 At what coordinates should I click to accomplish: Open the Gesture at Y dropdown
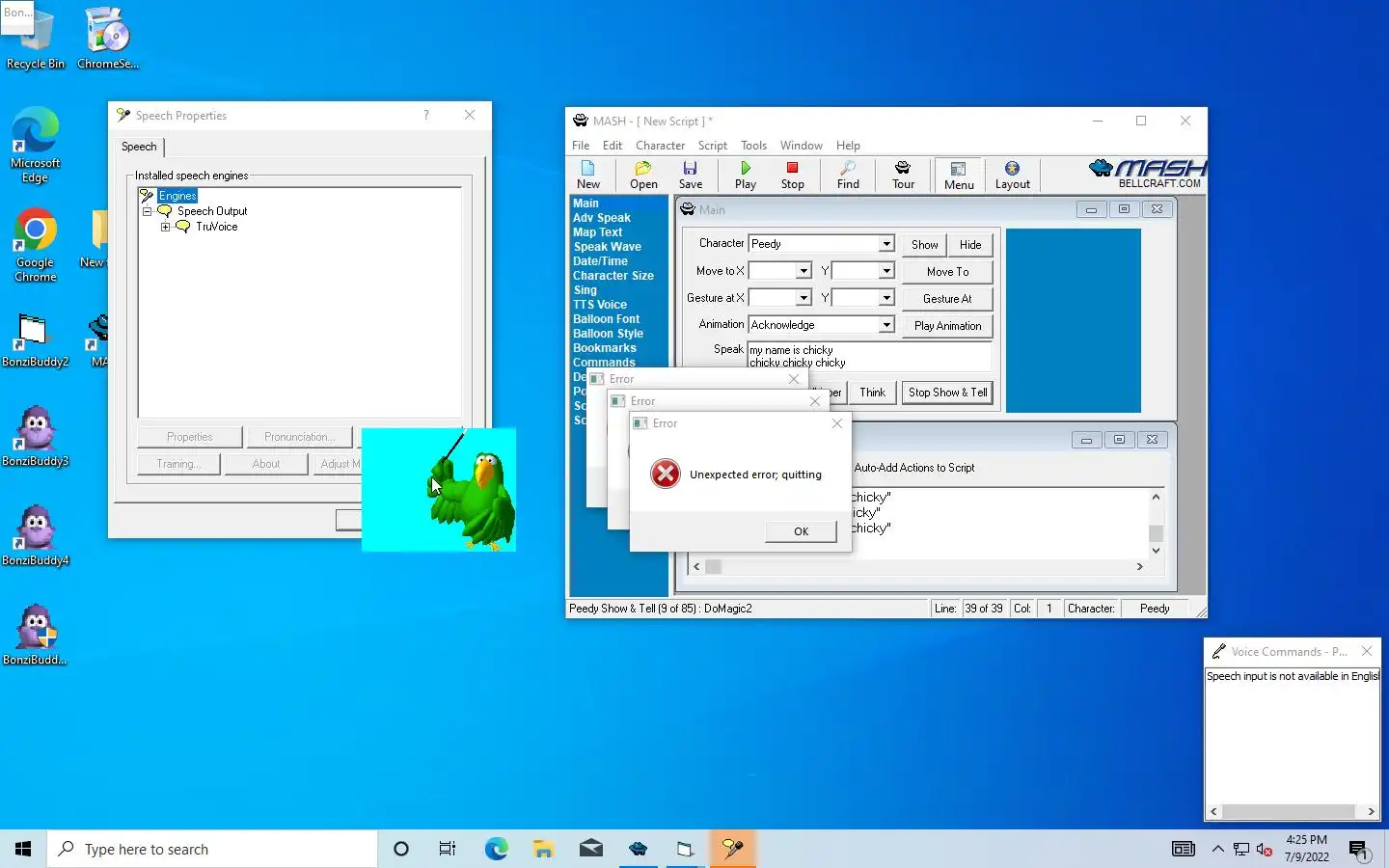885,298
